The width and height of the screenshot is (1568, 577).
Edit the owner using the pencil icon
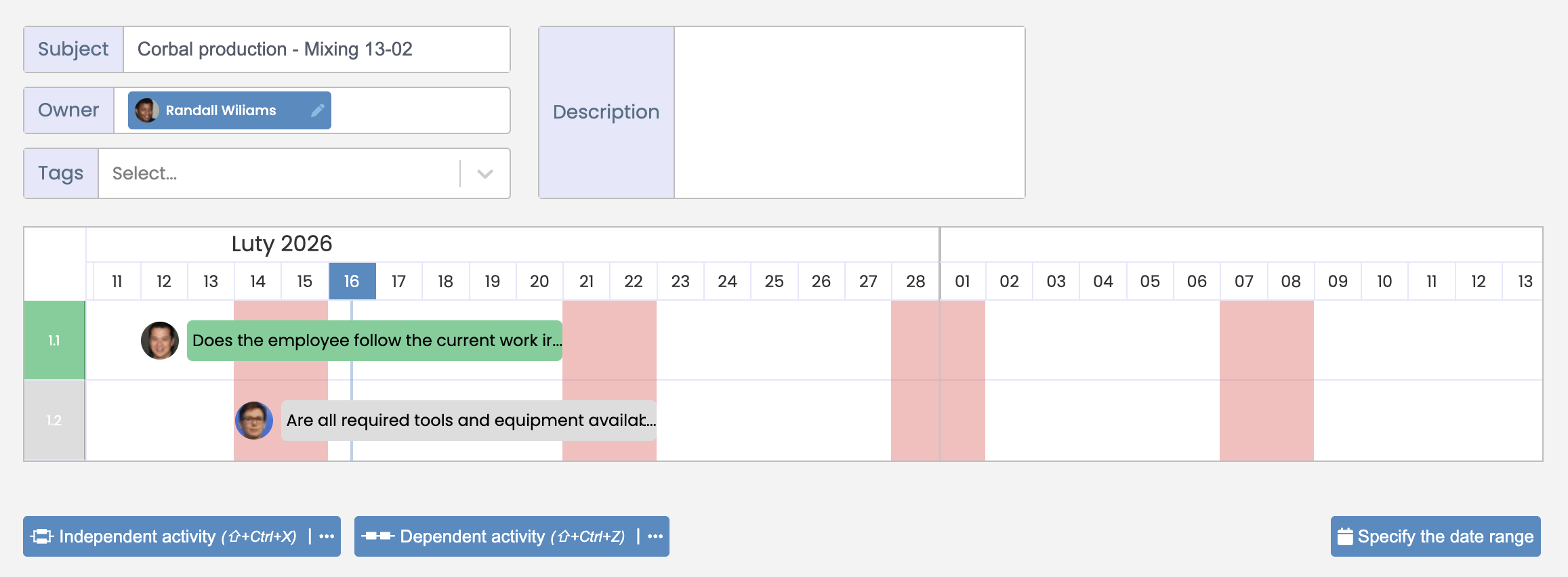[316, 110]
